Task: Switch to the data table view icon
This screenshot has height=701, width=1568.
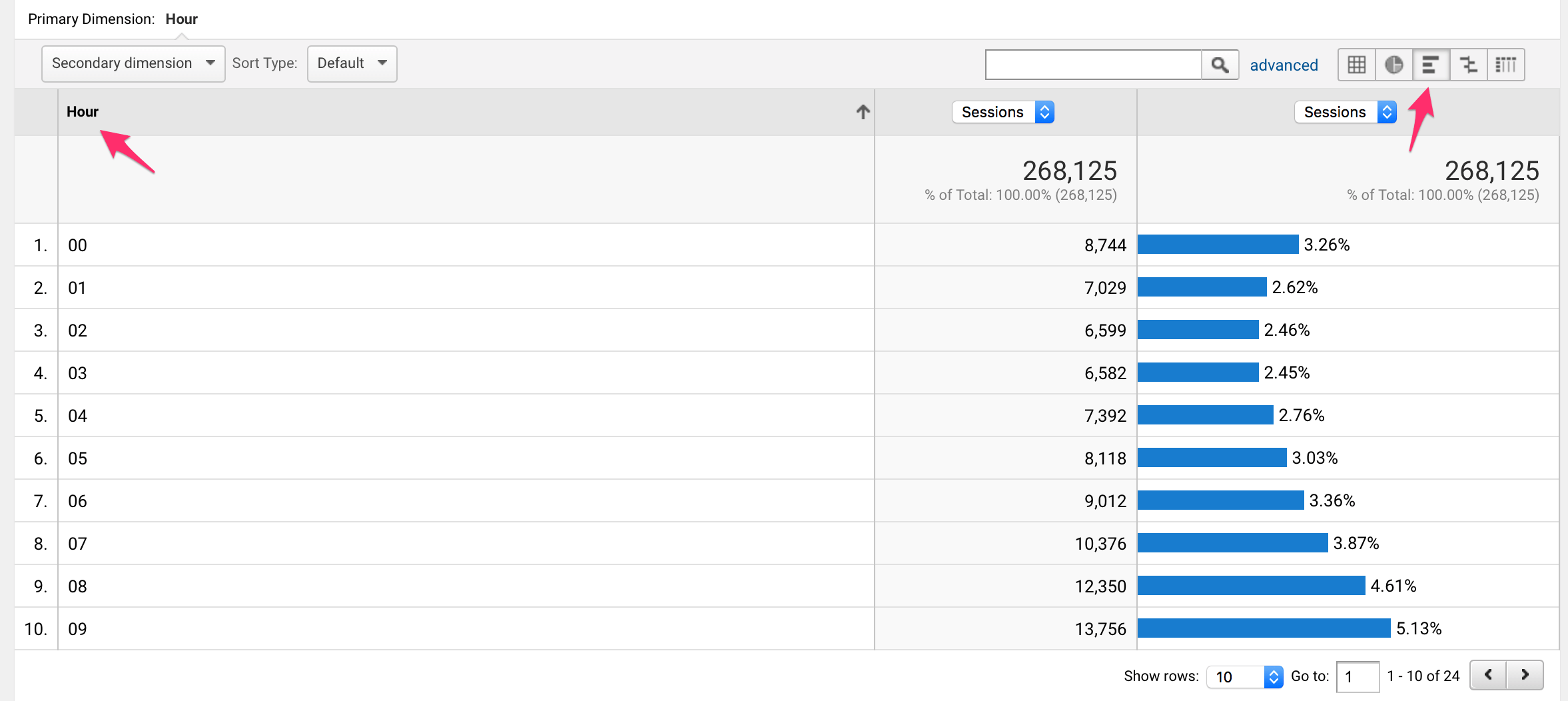Action: pos(1356,65)
